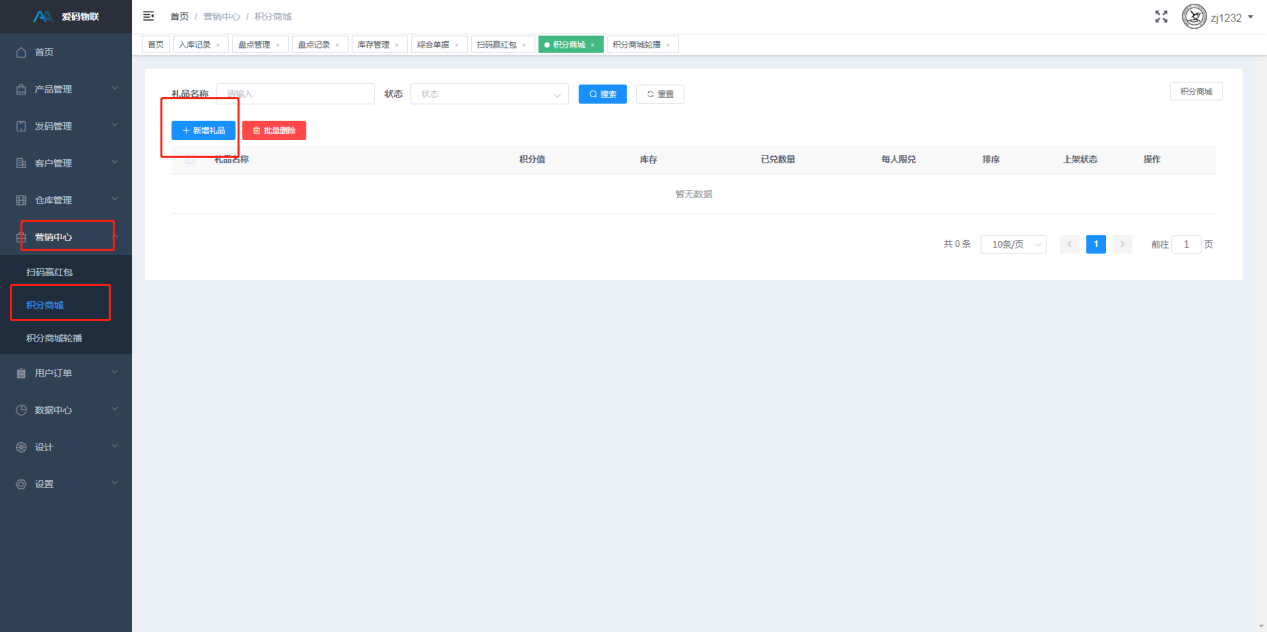Tick the select-all checkbox in table header
Image resolution: width=1267 pixels, height=632 pixels.
190,159
